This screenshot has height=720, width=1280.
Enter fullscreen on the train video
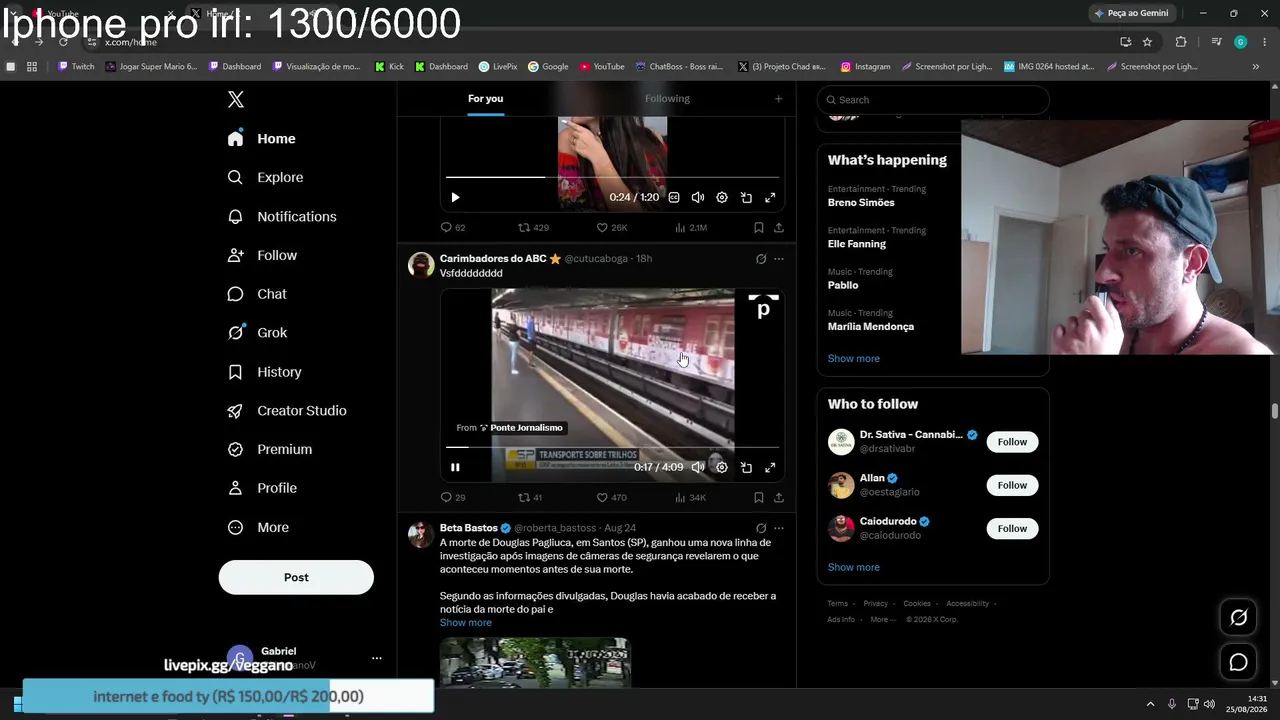[x=770, y=467]
